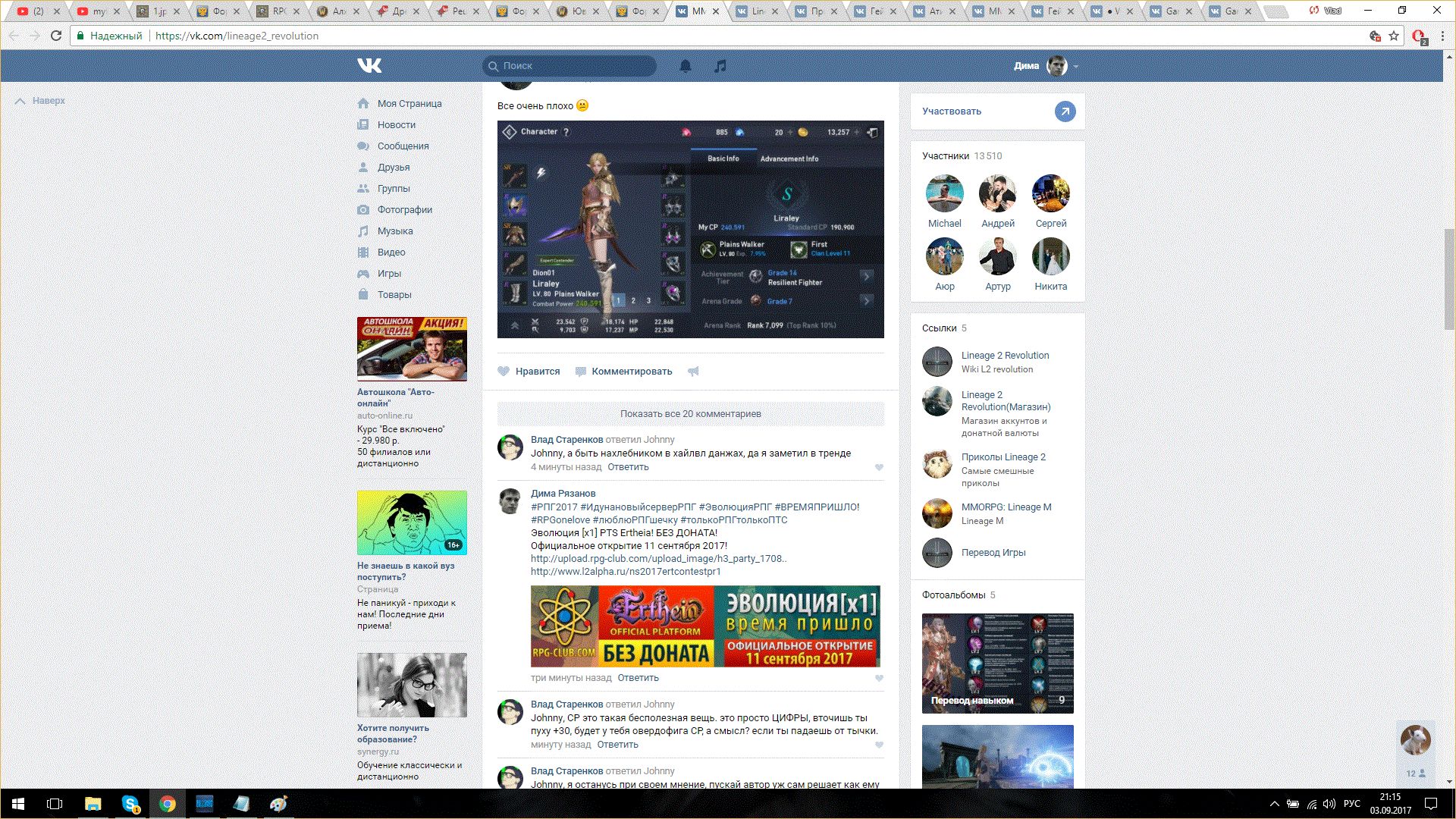Open Lineage 2 Revolution Wiki link
This screenshot has width=1456, height=819.
[x=1005, y=356]
